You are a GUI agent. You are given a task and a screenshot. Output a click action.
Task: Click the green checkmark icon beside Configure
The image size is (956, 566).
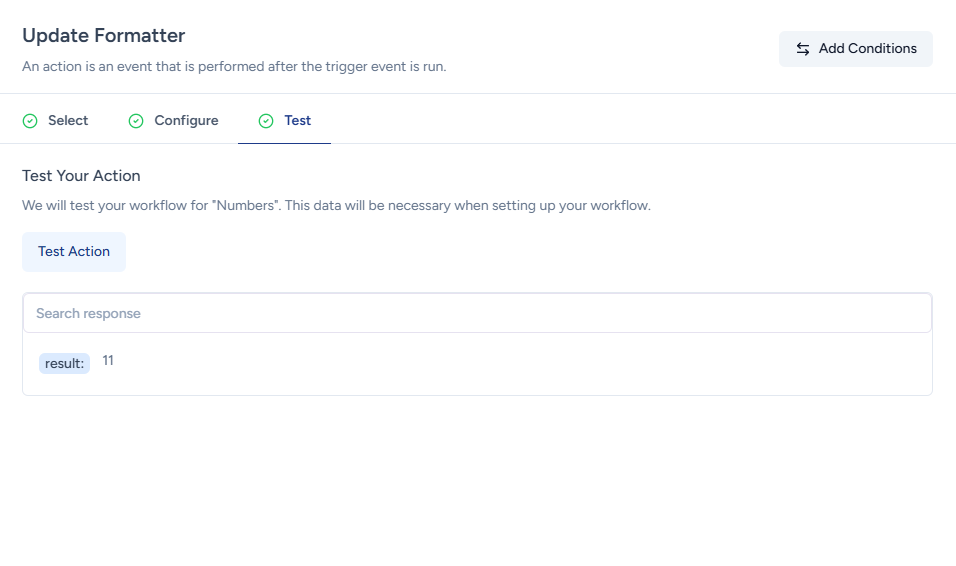coord(136,121)
